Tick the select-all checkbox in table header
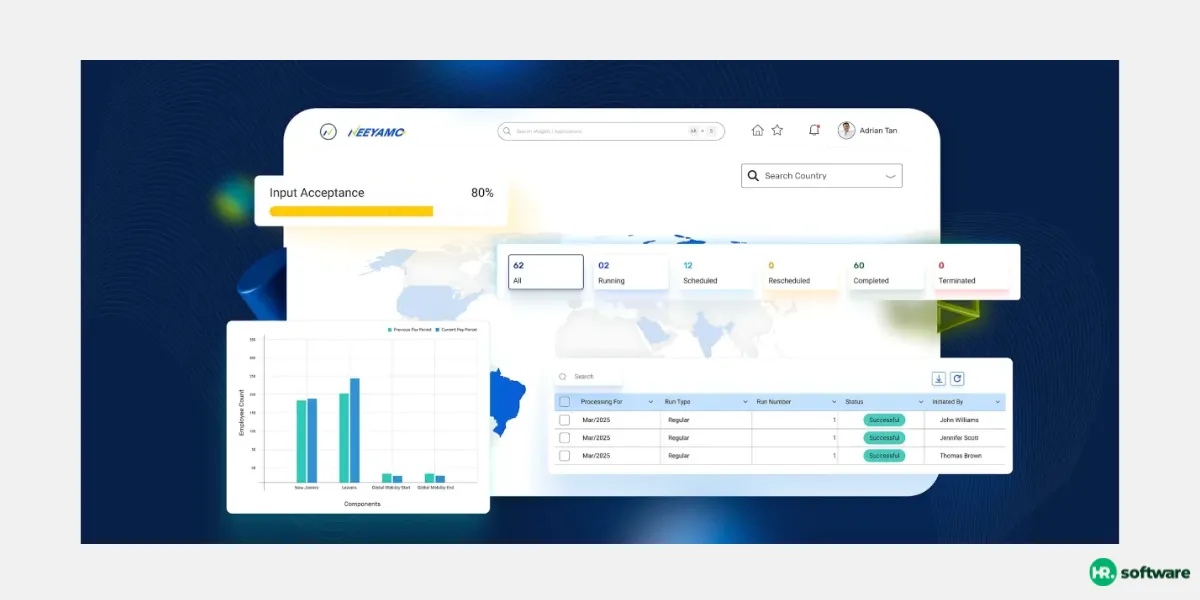Viewport: 1200px width, 600px height. click(x=564, y=402)
